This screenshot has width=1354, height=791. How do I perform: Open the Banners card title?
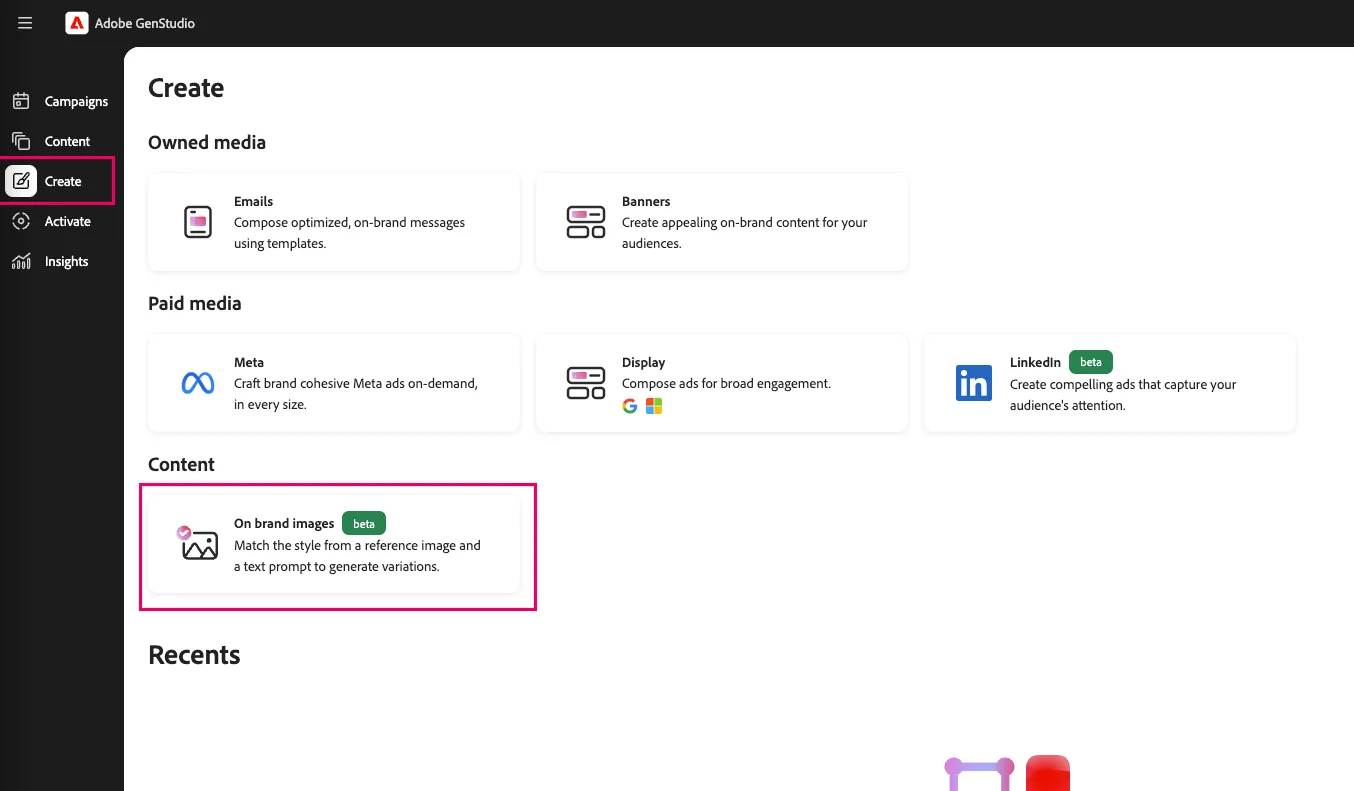[x=646, y=201]
